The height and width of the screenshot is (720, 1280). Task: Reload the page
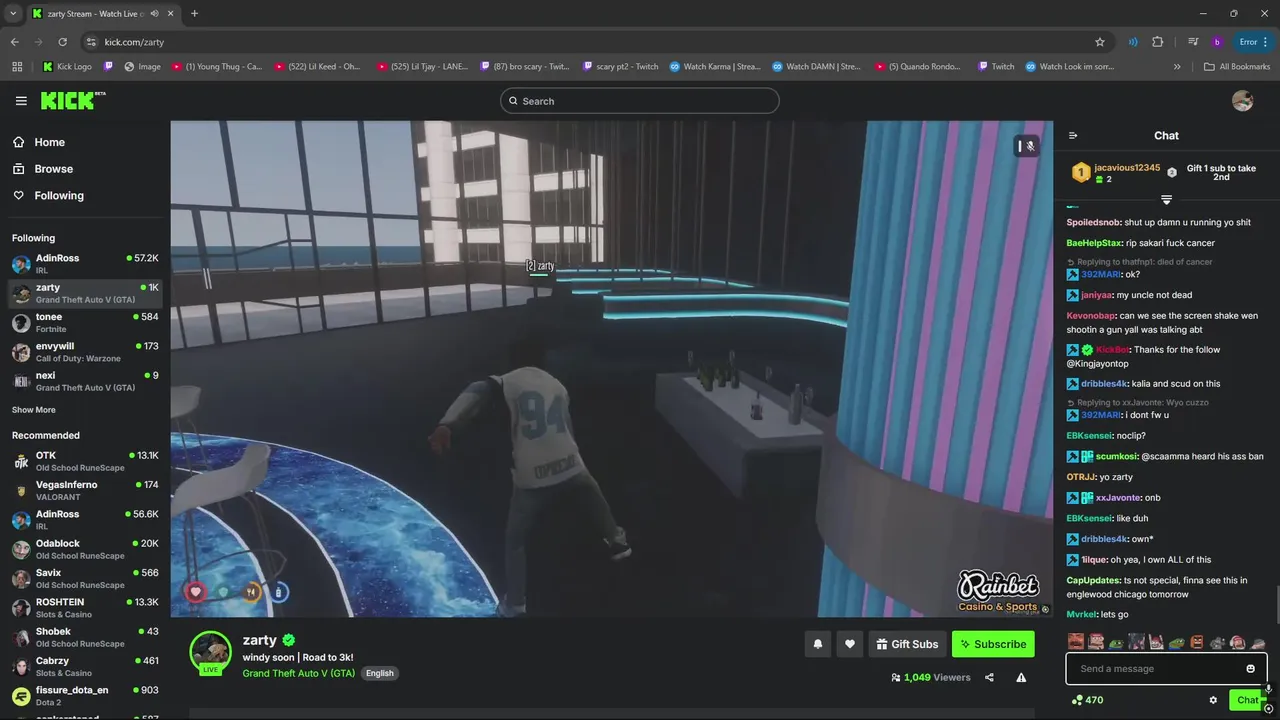click(x=62, y=42)
